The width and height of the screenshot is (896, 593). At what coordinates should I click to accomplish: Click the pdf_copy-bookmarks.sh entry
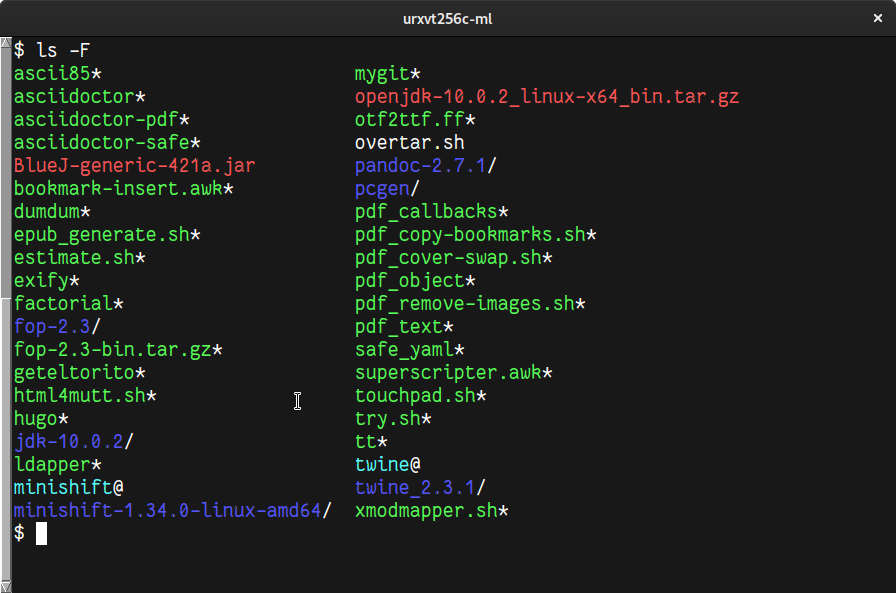pos(475,235)
